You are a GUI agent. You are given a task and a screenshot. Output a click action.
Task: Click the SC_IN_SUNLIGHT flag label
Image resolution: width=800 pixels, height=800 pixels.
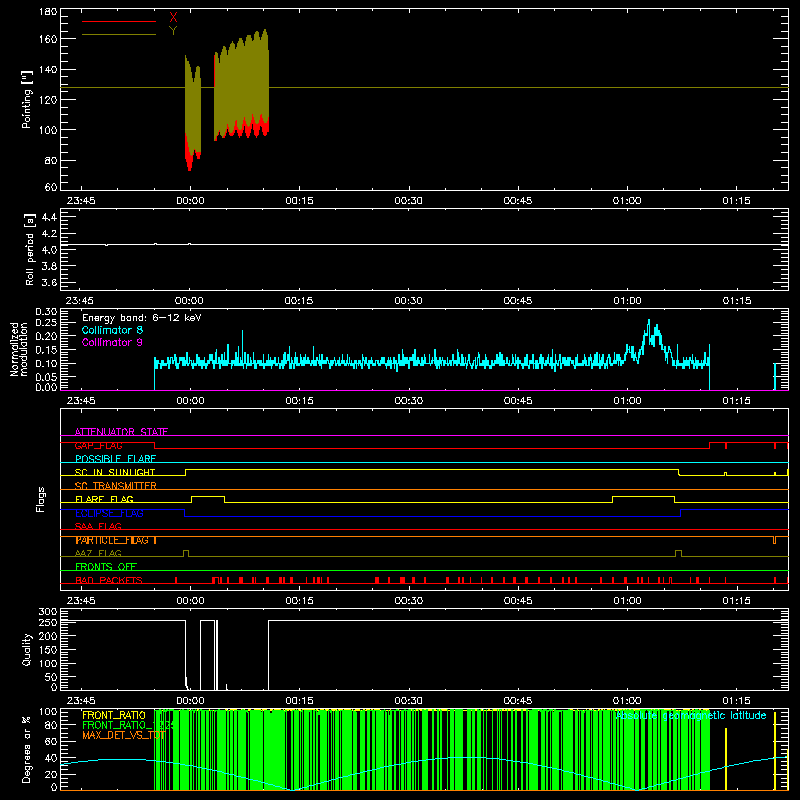coord(115,472)
